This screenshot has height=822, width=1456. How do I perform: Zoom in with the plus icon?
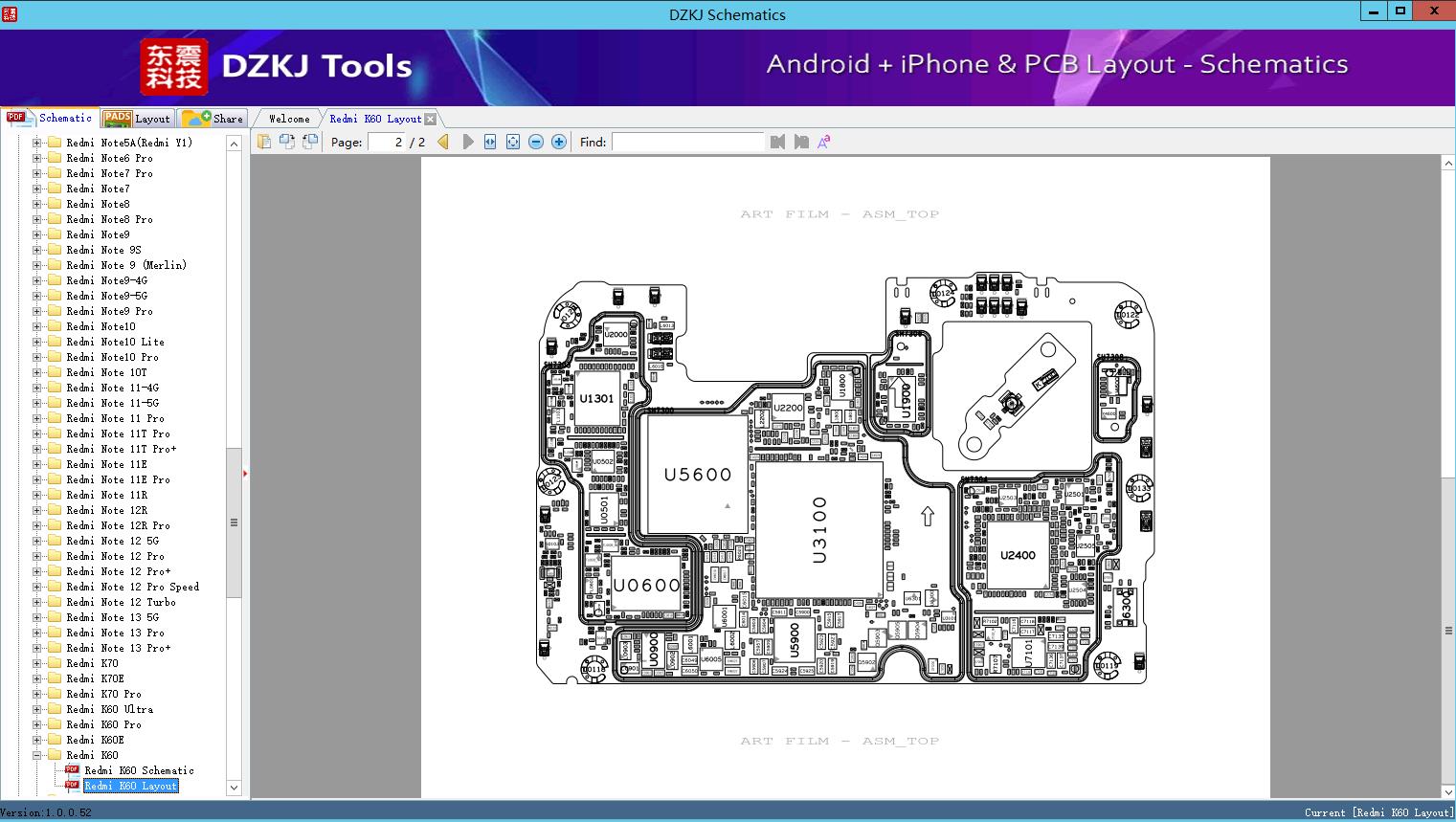pyautogui.click(x=559, y=142)
